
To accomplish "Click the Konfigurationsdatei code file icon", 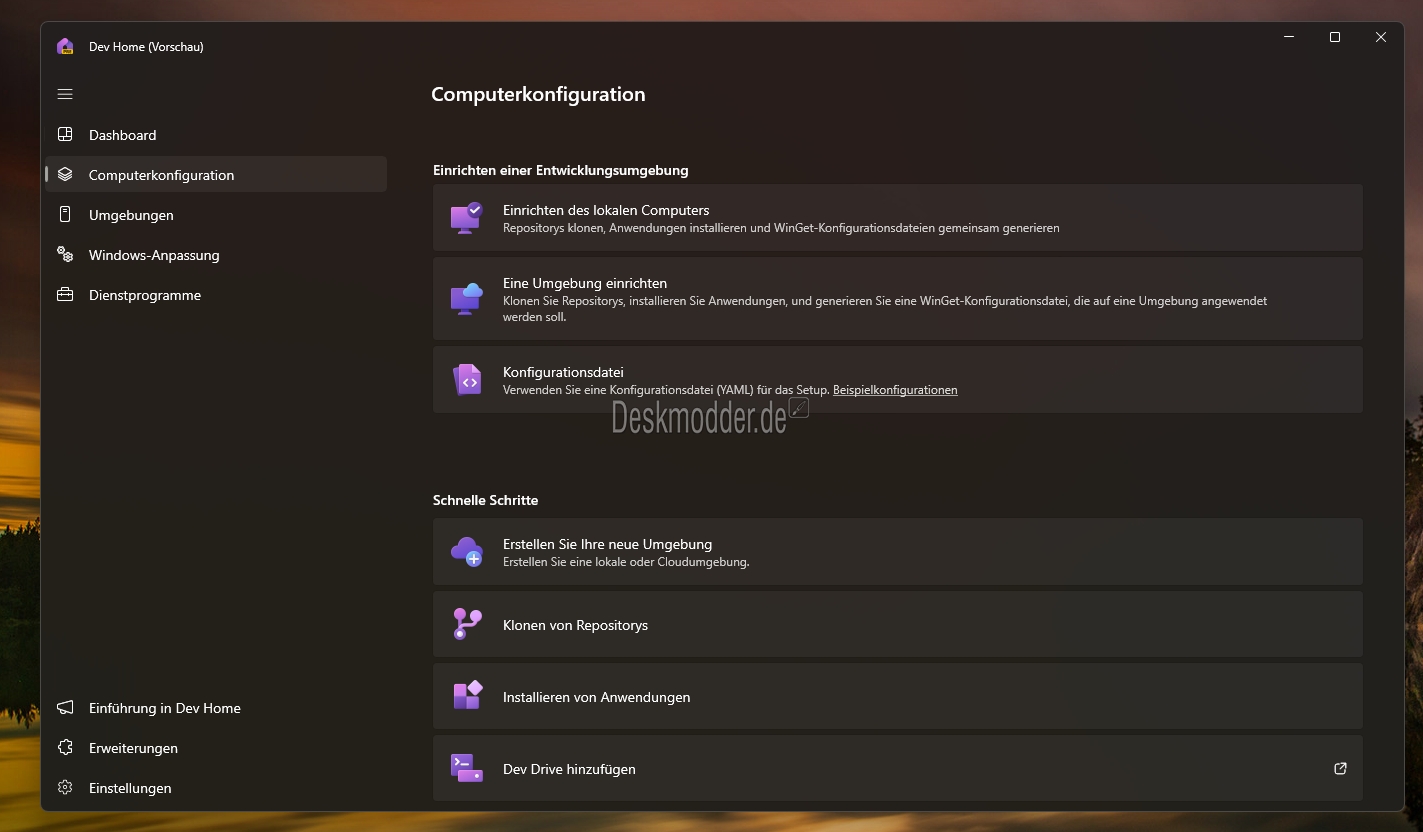I will [467, 379].
